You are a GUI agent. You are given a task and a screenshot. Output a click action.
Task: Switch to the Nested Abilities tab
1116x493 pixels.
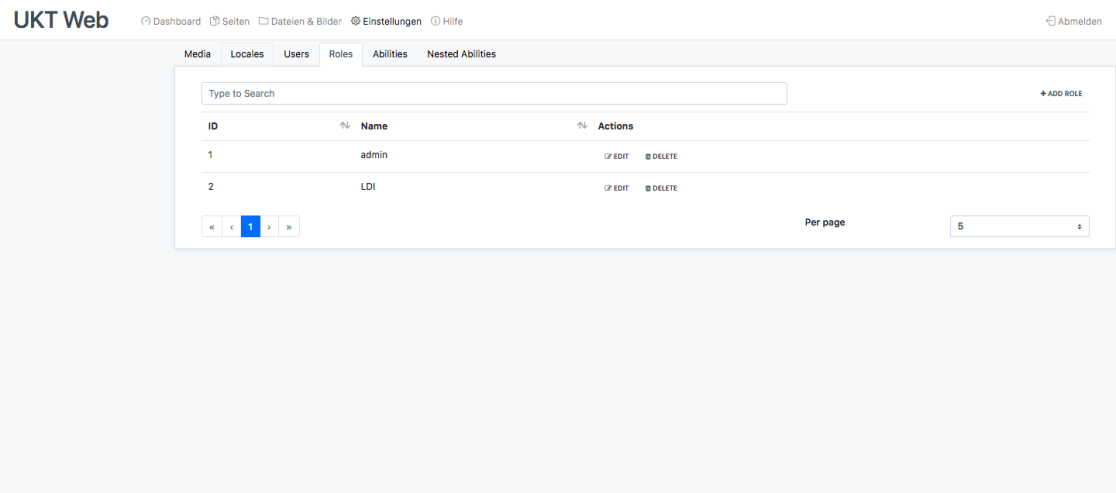(x=461, y=54)
